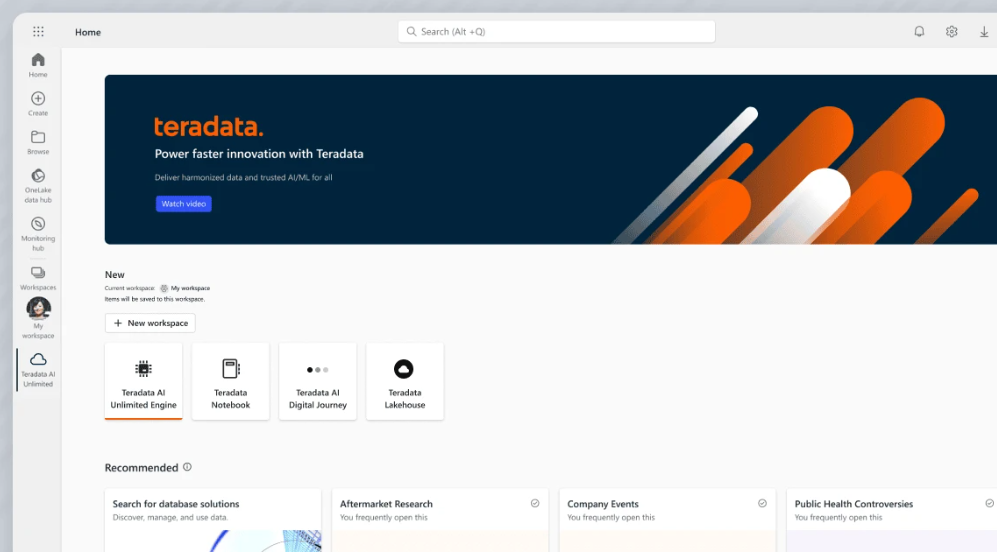The height and width of the screenshot is (552, 997).
Task: Open the Aftermarket Research card
Action: coord(440,520)
